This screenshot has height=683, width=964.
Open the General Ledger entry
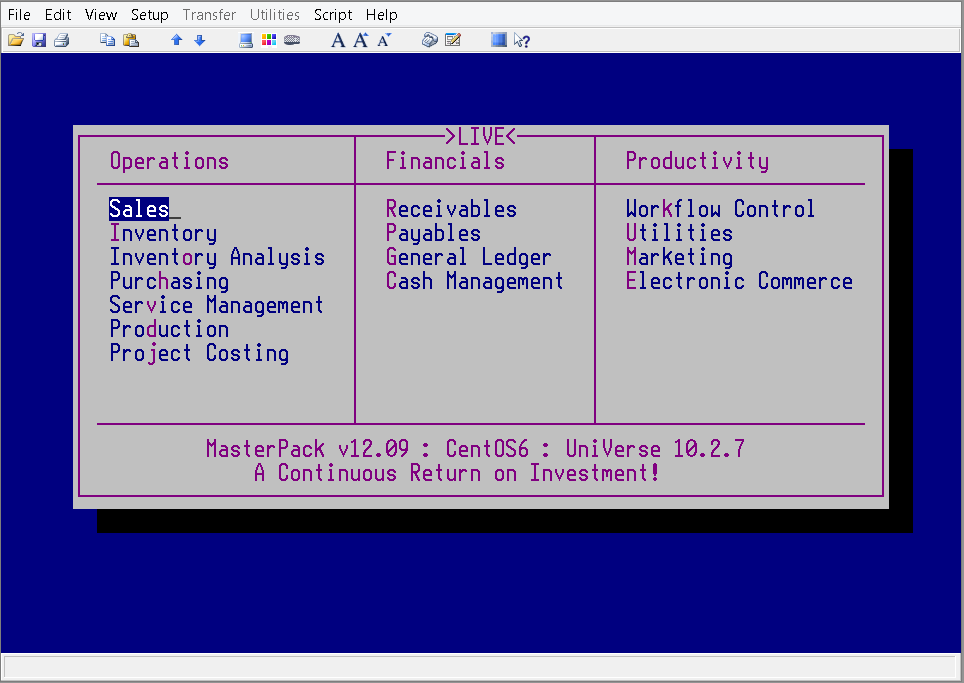[468, 257]
